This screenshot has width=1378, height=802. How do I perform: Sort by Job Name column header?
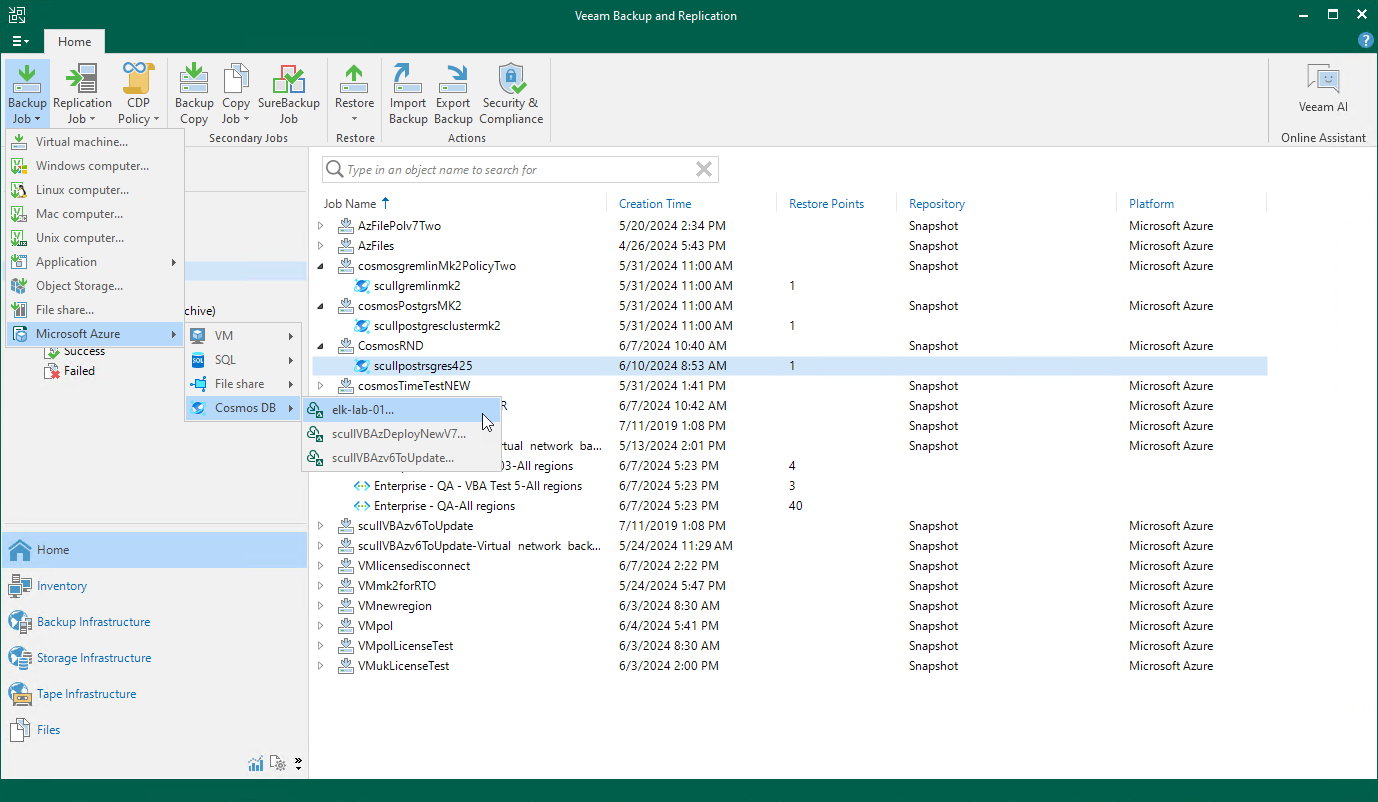pos(350,204)
